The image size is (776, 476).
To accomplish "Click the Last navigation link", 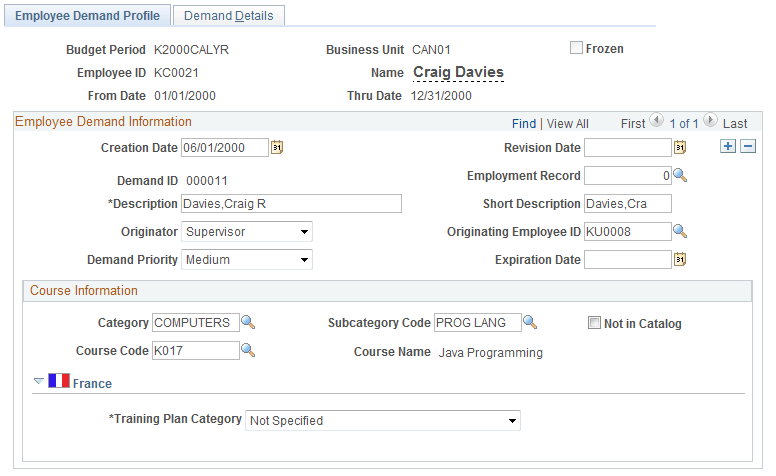I will pos(735,124).
